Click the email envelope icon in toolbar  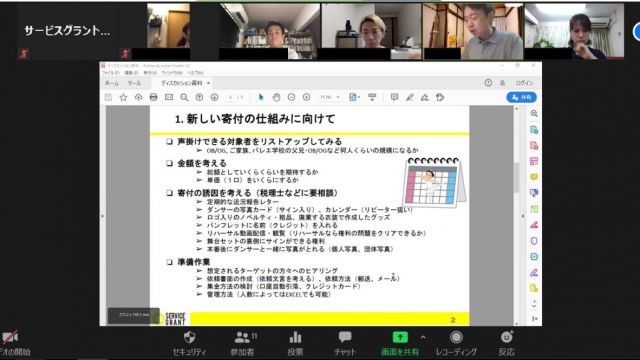(x=169, y=97)
